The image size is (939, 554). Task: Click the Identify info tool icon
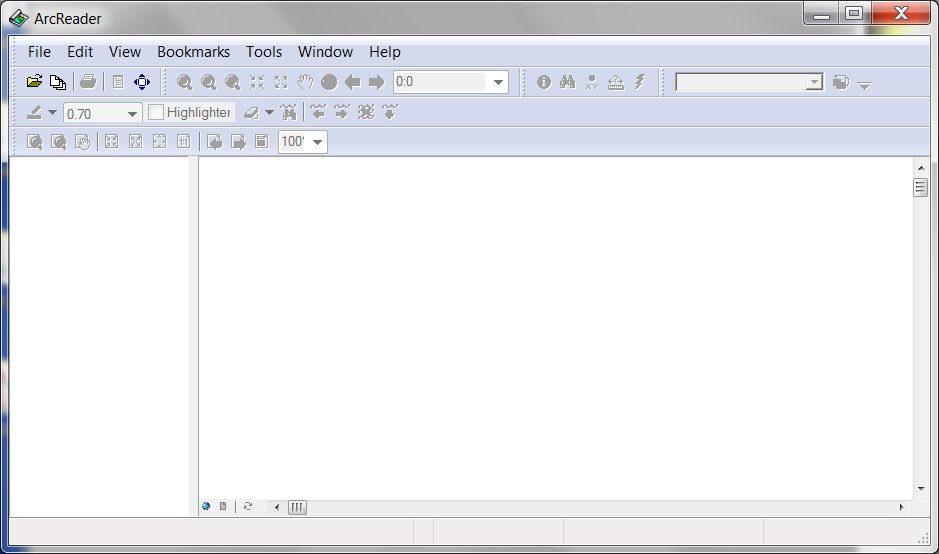pos(544,82)
